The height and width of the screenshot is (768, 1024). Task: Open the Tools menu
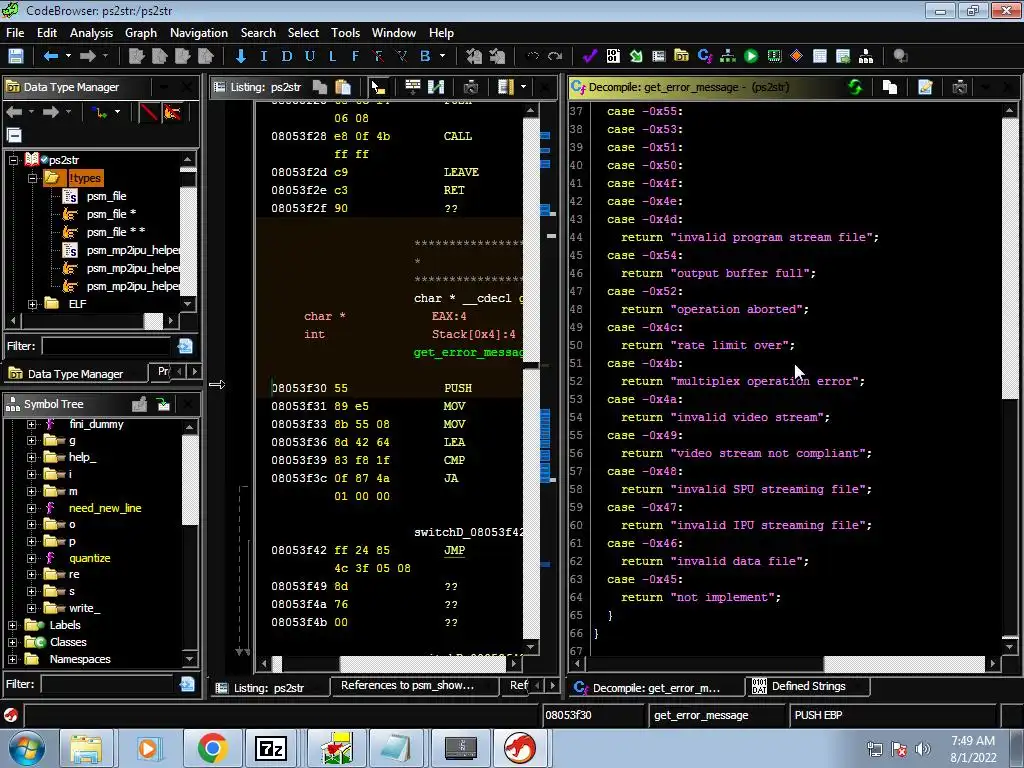click(x=345, y=33)
